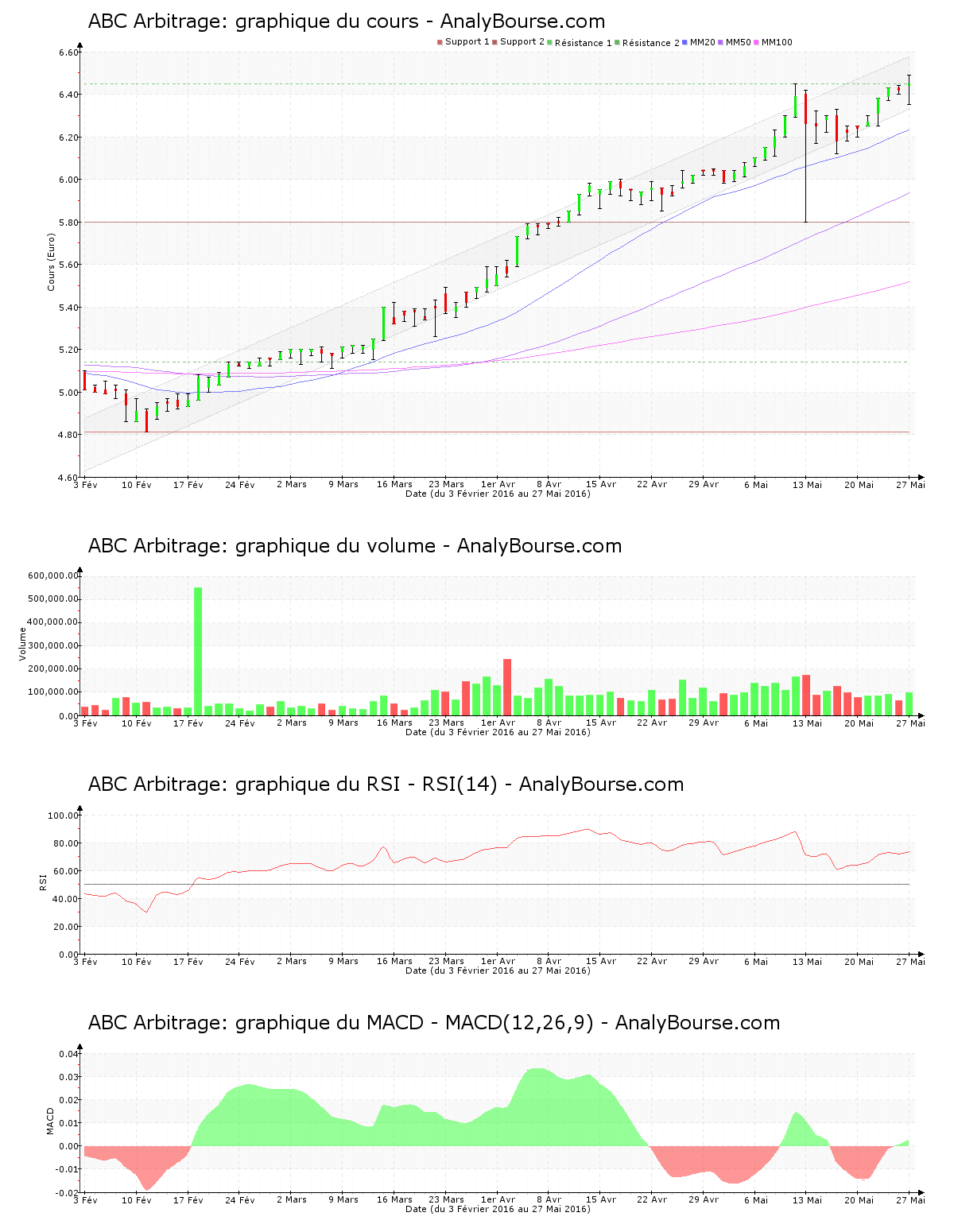
Task: Click the 500,000.00 volume axis value
Action: point(53,599)
